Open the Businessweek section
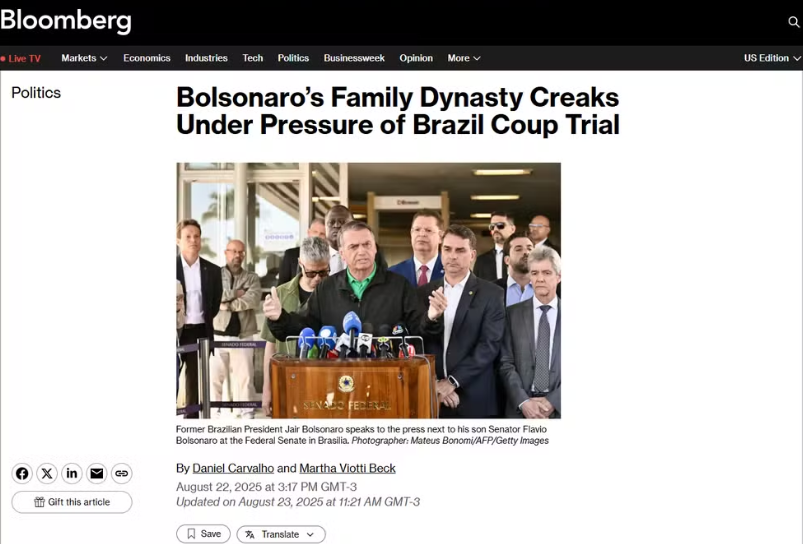 [x=354, y=58]
